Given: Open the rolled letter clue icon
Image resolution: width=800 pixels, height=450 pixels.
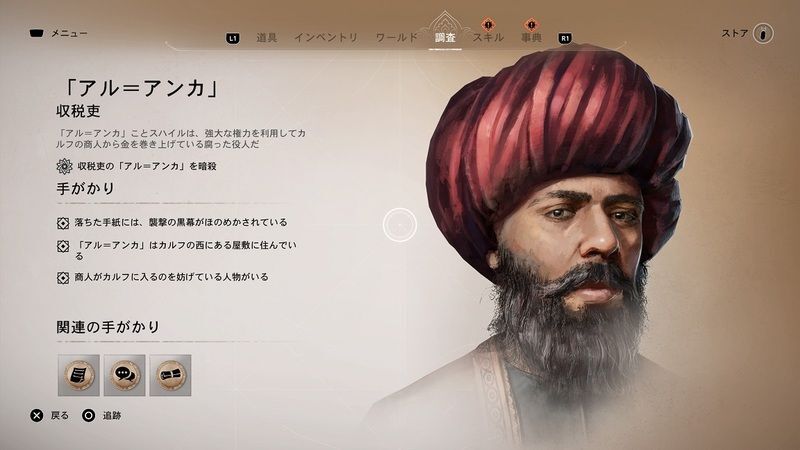Looking at the screenshot, I should (x=170, y=376).
